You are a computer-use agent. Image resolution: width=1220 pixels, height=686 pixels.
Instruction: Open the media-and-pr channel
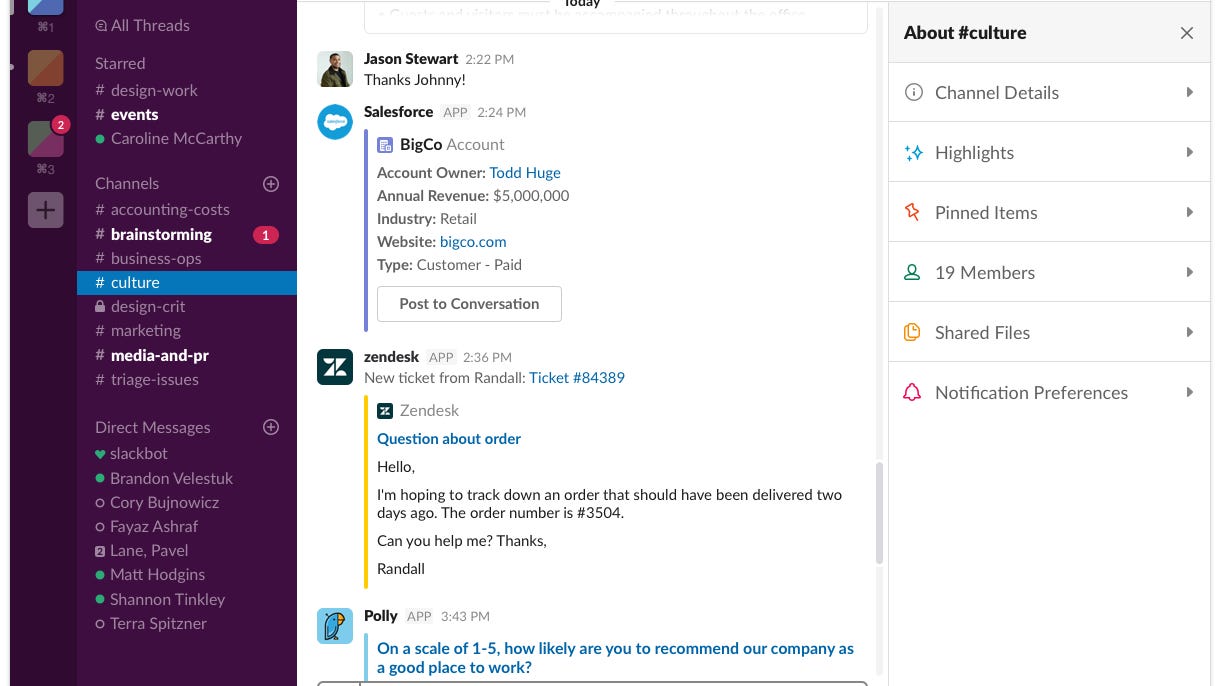[x=159, y=355]
